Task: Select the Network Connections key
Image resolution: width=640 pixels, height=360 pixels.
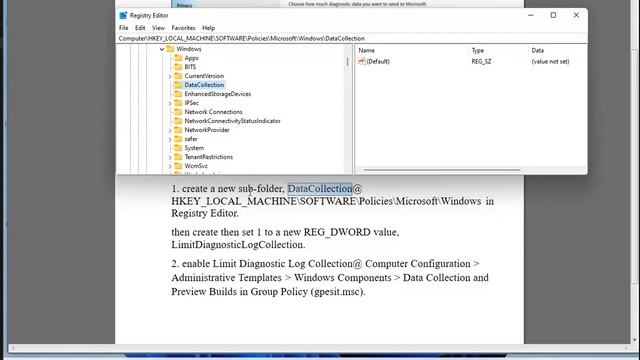Action: (x=213, y=112)
